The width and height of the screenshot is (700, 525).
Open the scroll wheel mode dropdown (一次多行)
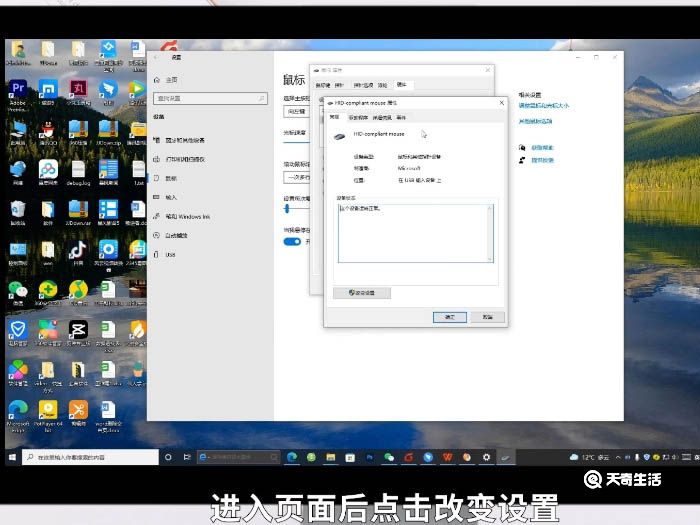(297, 177)
